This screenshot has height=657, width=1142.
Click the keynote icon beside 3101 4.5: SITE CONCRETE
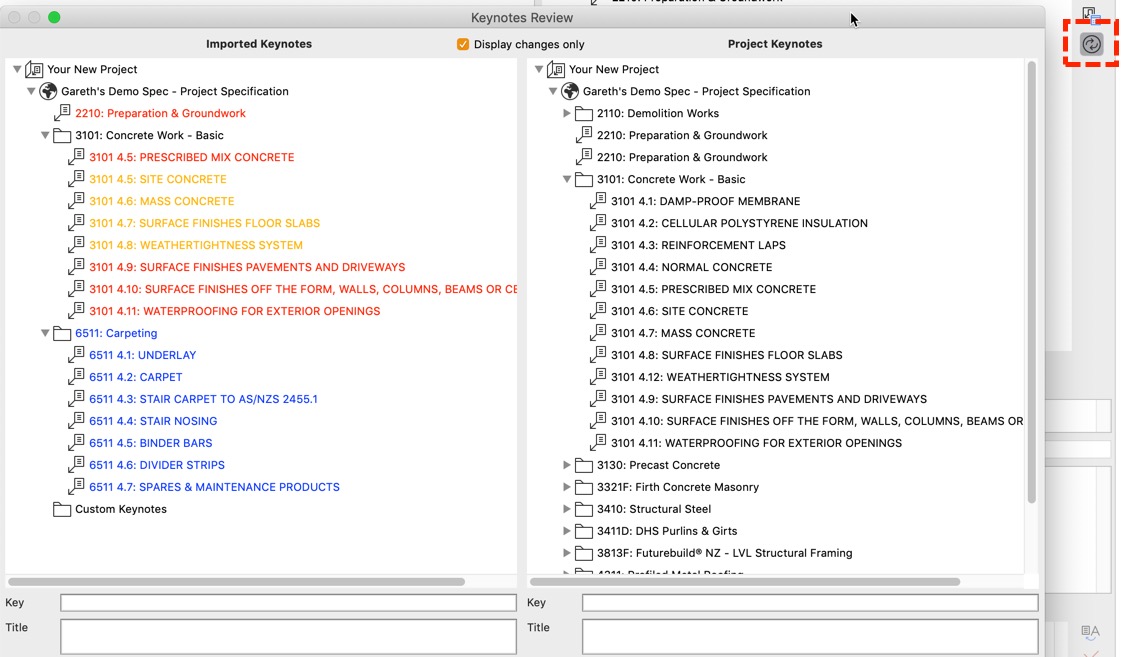76,179
